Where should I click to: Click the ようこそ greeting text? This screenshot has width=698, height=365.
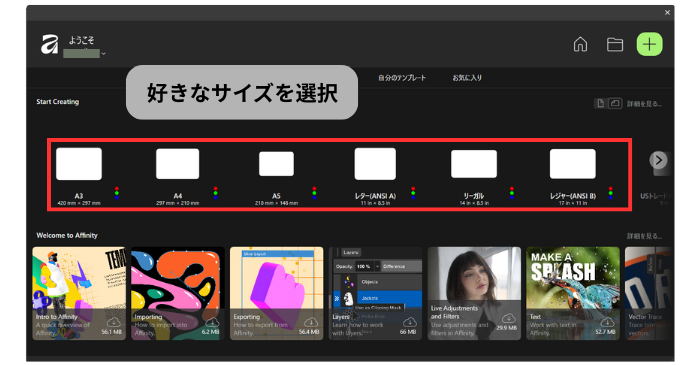[81, 40]
